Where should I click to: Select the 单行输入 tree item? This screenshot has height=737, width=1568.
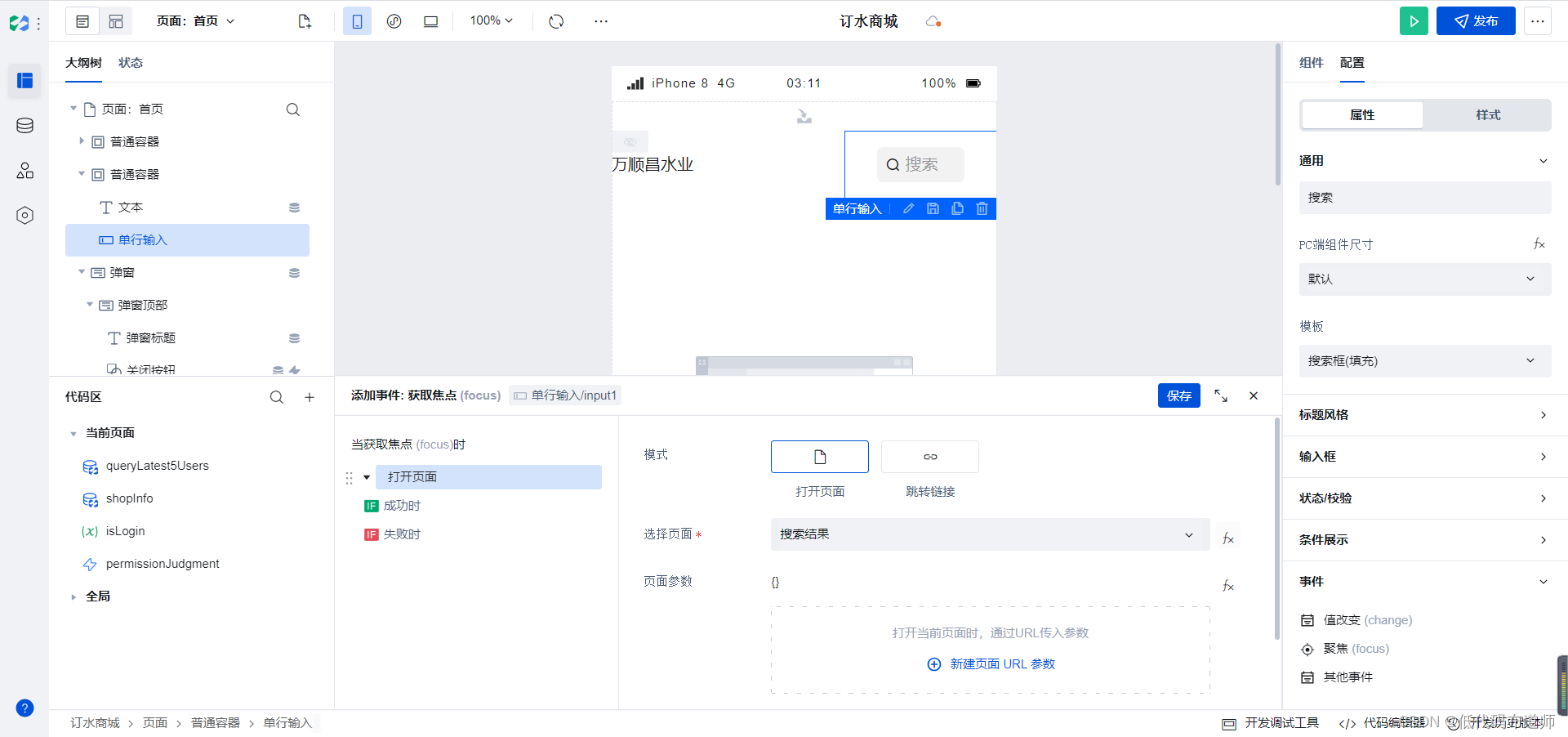[x=187, y=240]
